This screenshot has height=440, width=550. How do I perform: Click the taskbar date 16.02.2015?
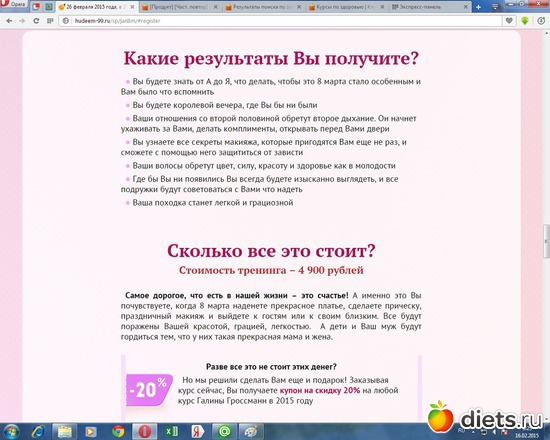(527, 435)
